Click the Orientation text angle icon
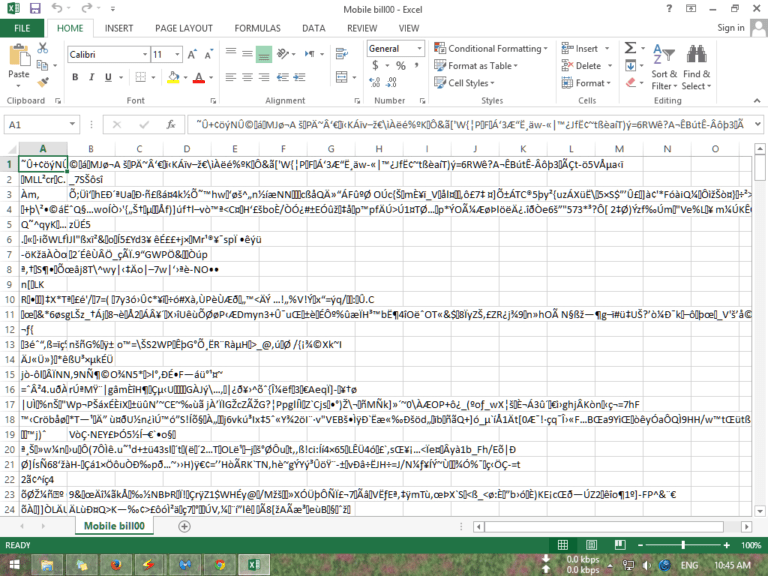Image resolution: width=768 pixels, height=576 pixels. 283,53
